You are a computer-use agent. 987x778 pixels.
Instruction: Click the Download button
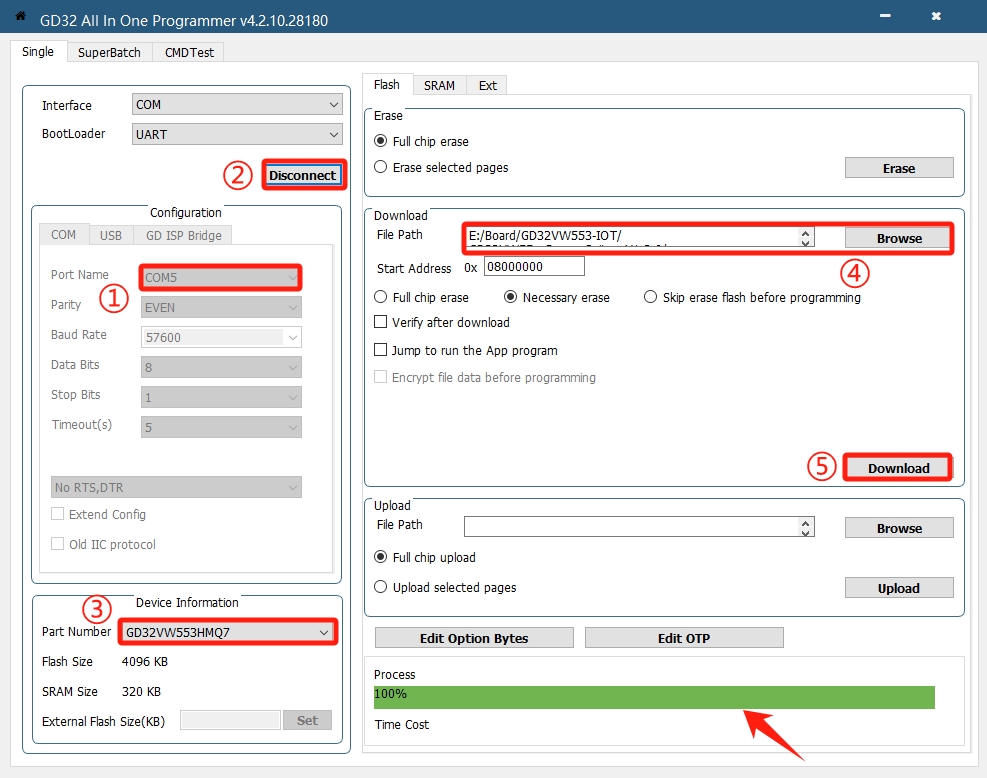click(x=898, y=468)
